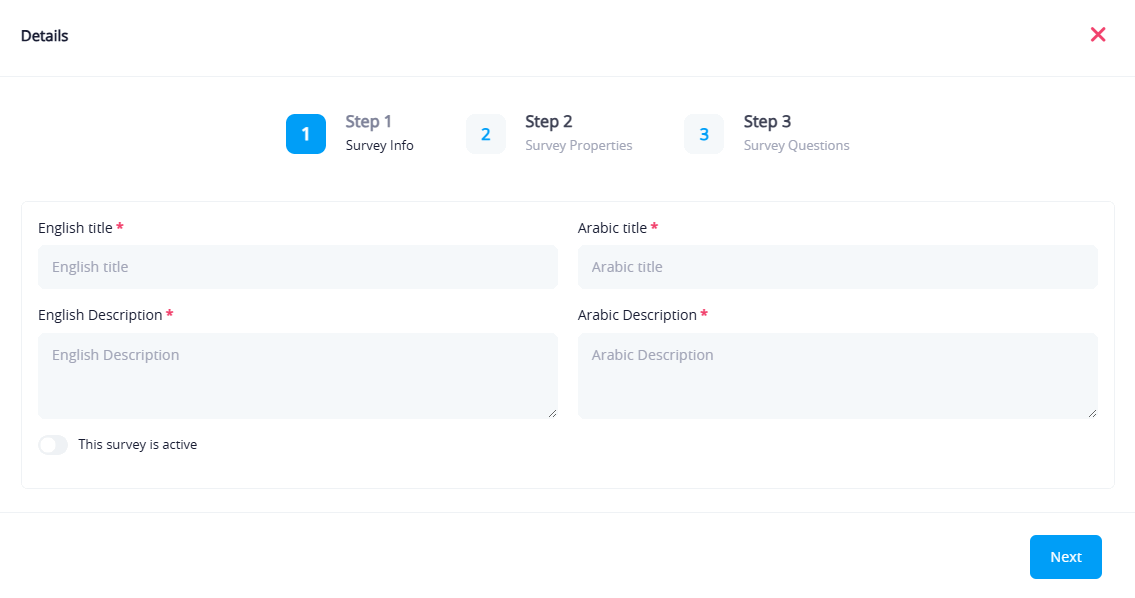Focus the Arabic title input field

837,267
